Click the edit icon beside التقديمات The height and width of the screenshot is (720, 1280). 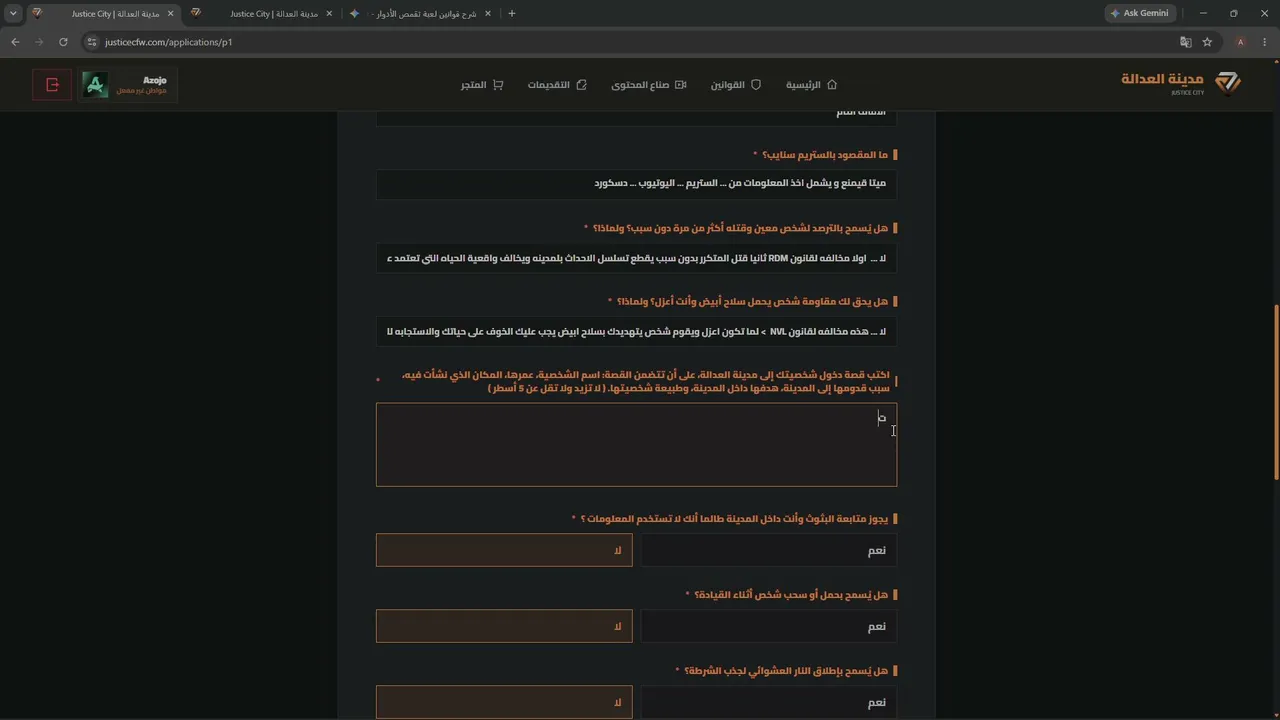tap(582, 85)
